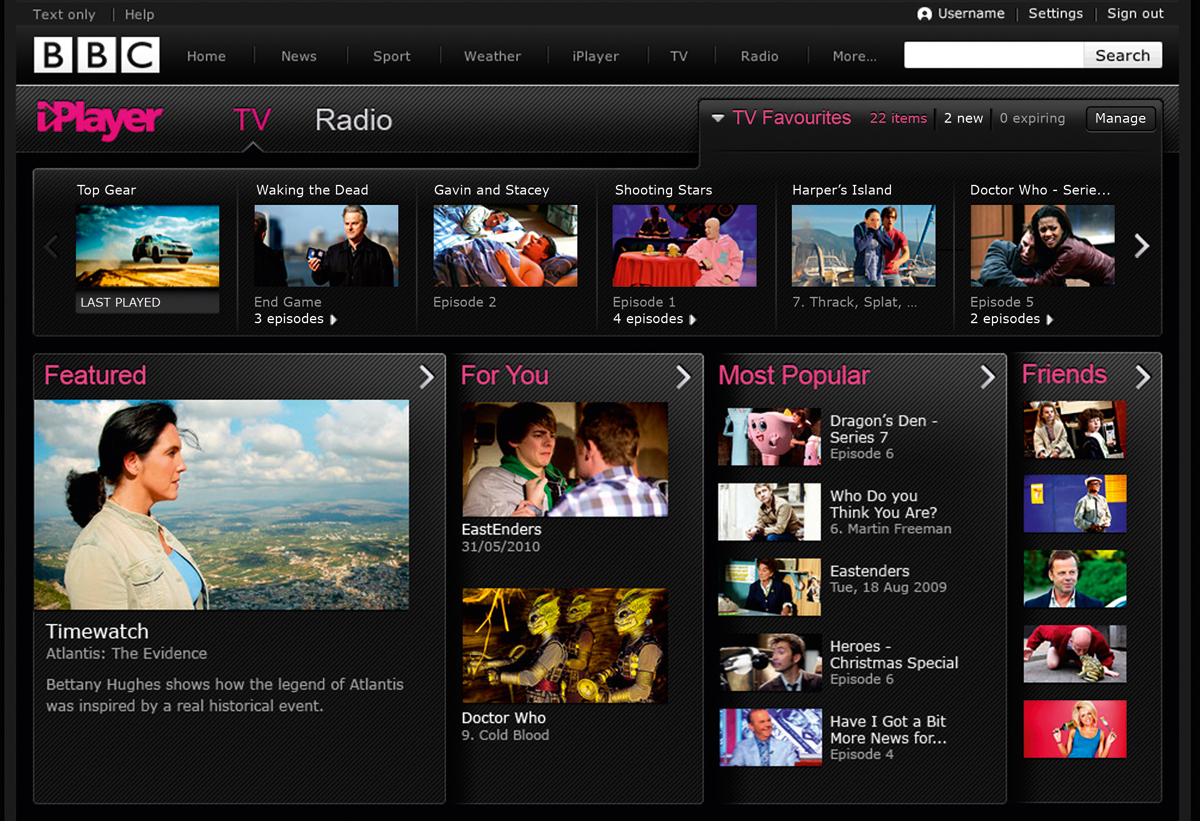Open the Weather section
This screenshot has width=1200, height=821.
[492, 56]
